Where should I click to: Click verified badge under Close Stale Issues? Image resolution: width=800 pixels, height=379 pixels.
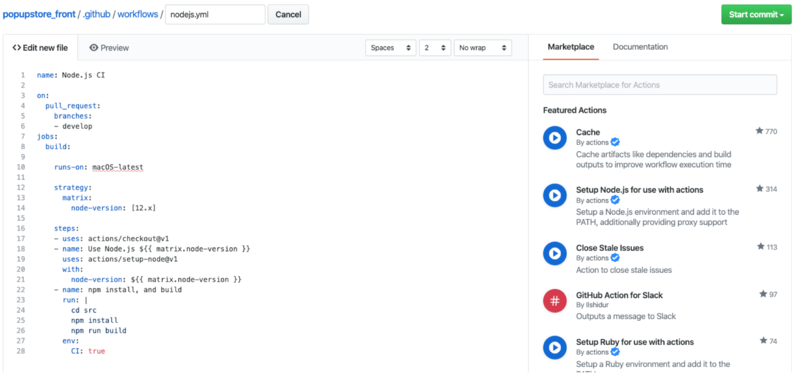[x=615, y=258]
